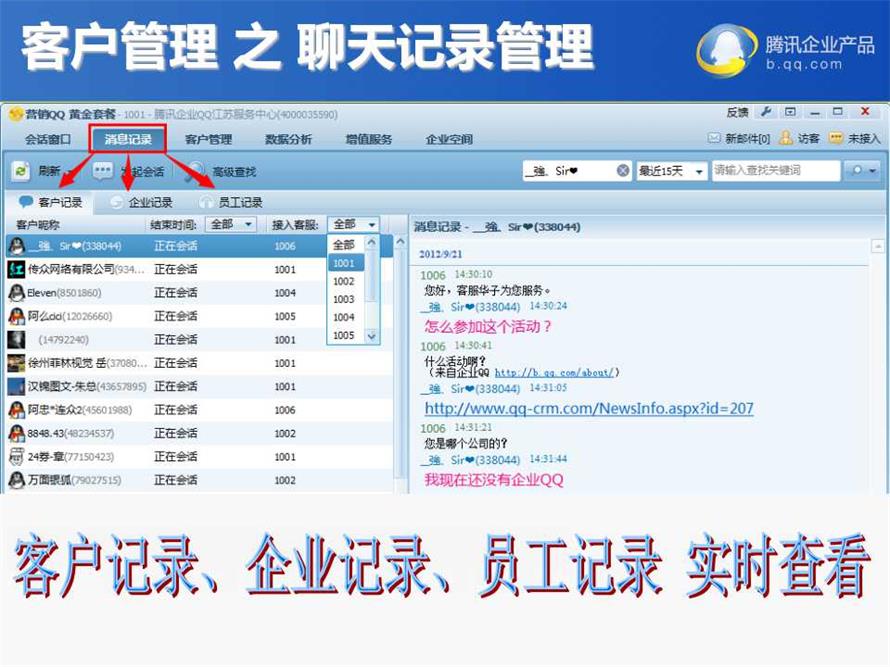Click the wrench settings icon in title bar
Screen dimensions: 890x667
pos(766,113)
